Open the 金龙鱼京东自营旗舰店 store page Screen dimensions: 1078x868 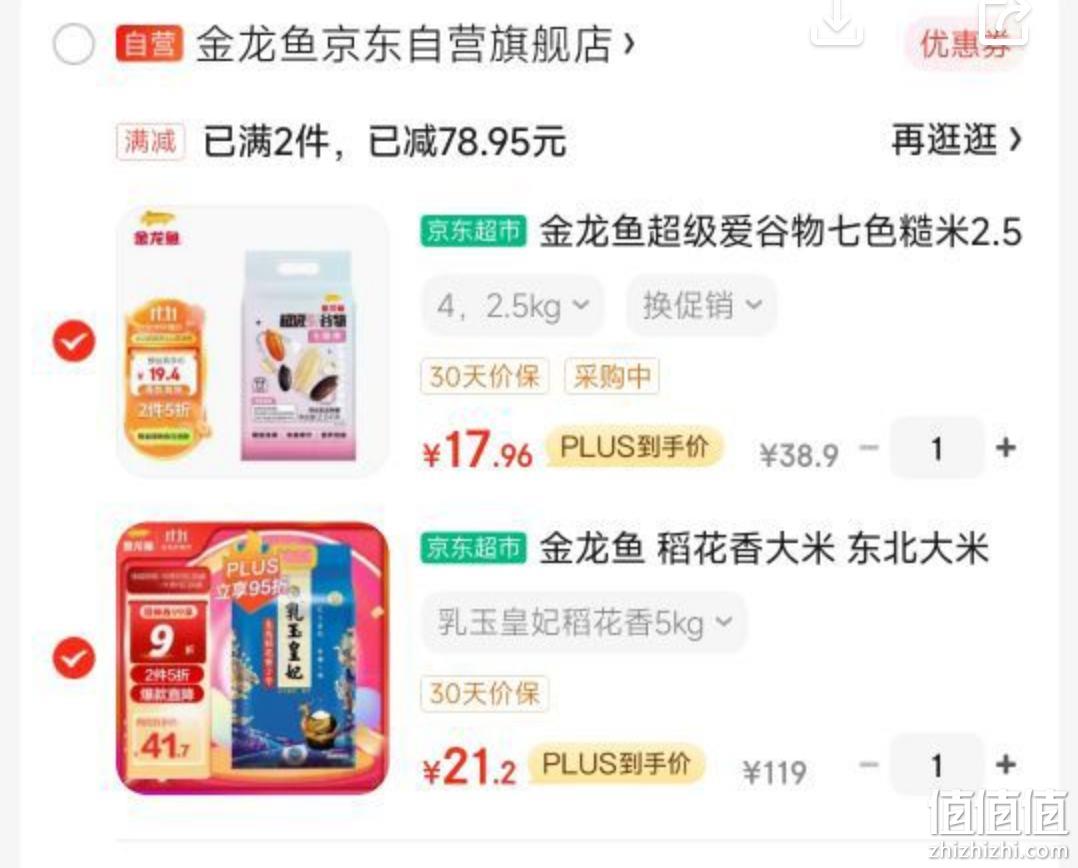pyautogui.click(x=415, y=45)
